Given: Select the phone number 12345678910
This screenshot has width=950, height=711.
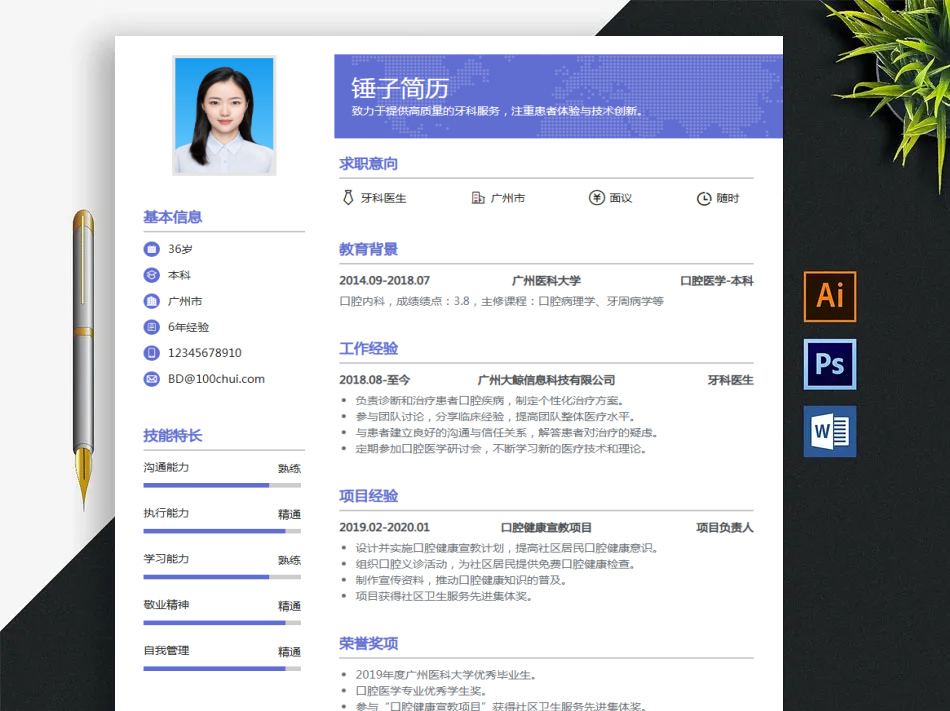Looking at the screenshot, I should [205, 352].
